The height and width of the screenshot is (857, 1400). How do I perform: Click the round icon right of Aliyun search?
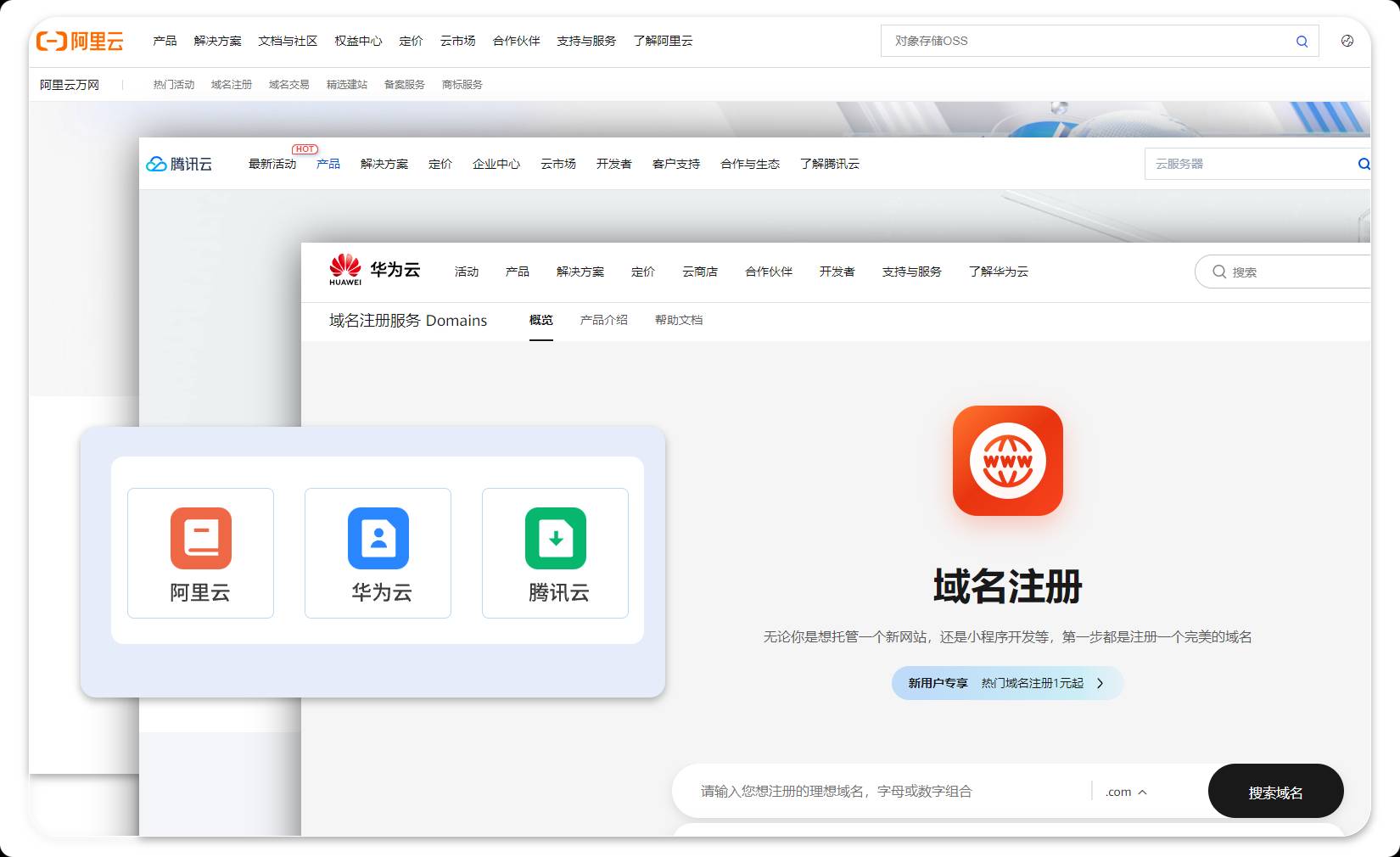(x=1347, y=41)
